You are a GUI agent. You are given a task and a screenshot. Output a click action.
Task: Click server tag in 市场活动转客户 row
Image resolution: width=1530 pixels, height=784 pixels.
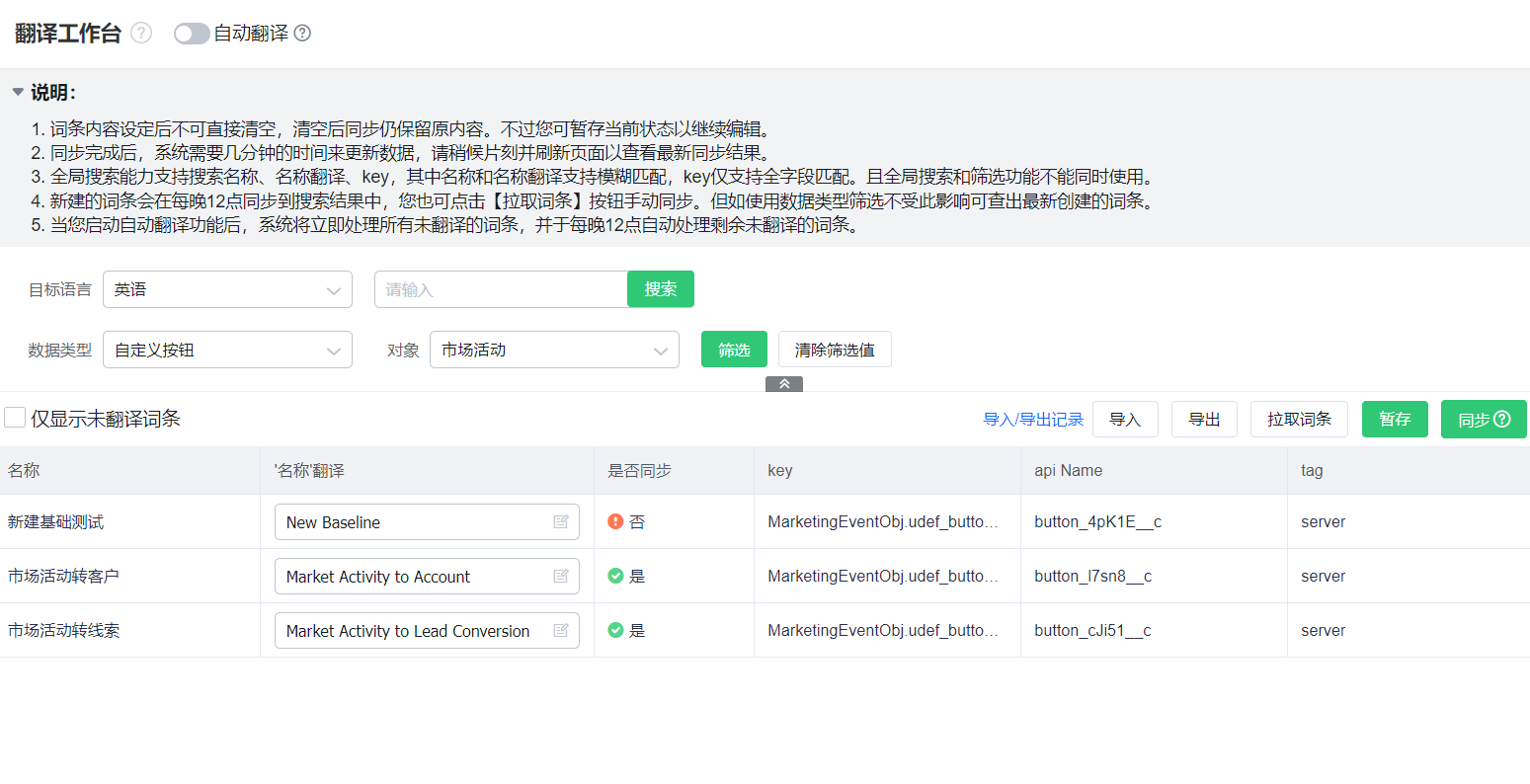(1324, 577)
